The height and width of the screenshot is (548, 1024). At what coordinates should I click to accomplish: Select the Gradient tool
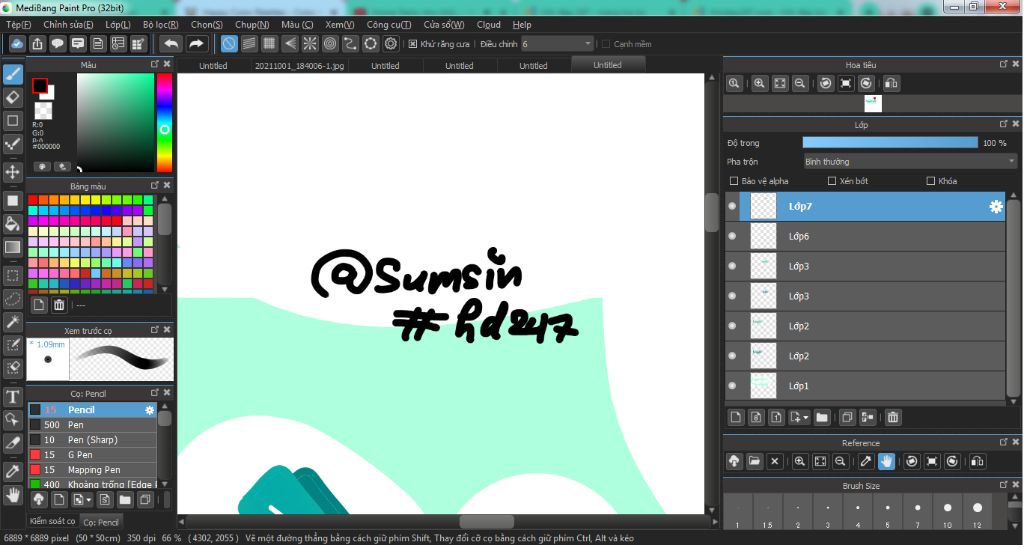point(12,248)
